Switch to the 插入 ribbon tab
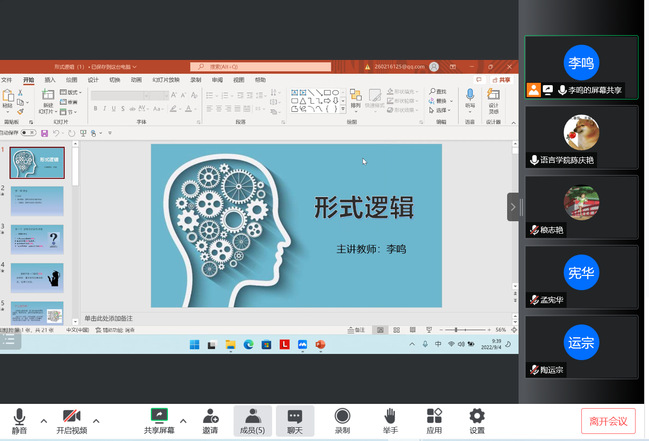This screenshot has height=441, width=649. coord(50,80)
